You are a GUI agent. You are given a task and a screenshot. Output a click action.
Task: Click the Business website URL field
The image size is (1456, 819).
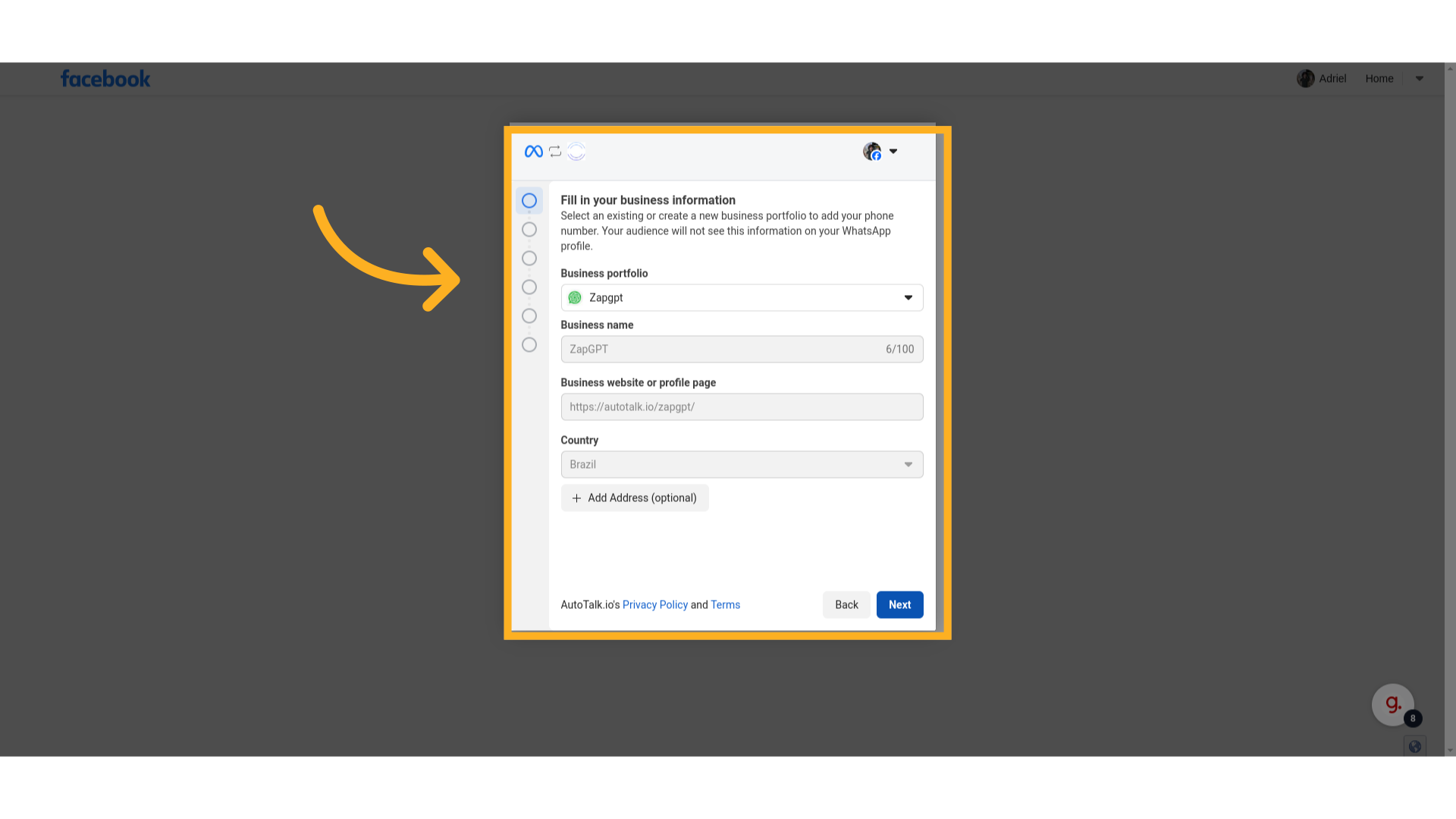point(742,407)
